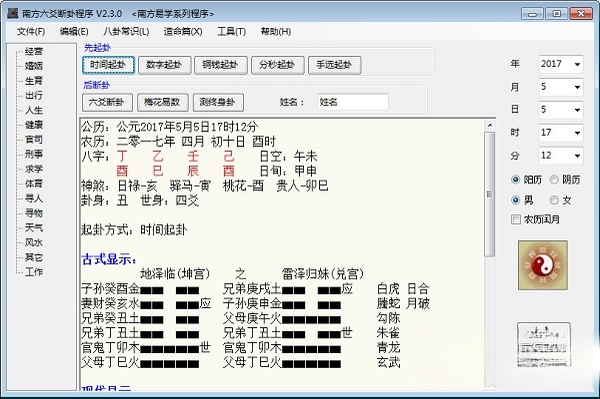The height and width of the screenshot is (399, 600).
Task: Select 刑事 in the category tree
Action: [x=34, y=154]
